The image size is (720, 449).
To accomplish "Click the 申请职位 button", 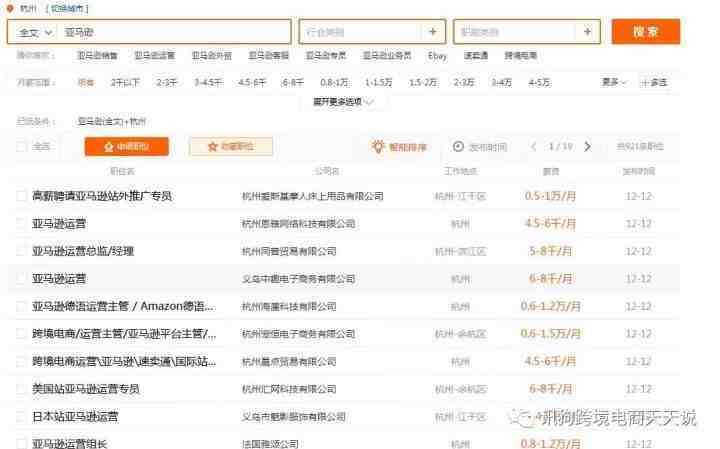I will click(x=126, y=147).
